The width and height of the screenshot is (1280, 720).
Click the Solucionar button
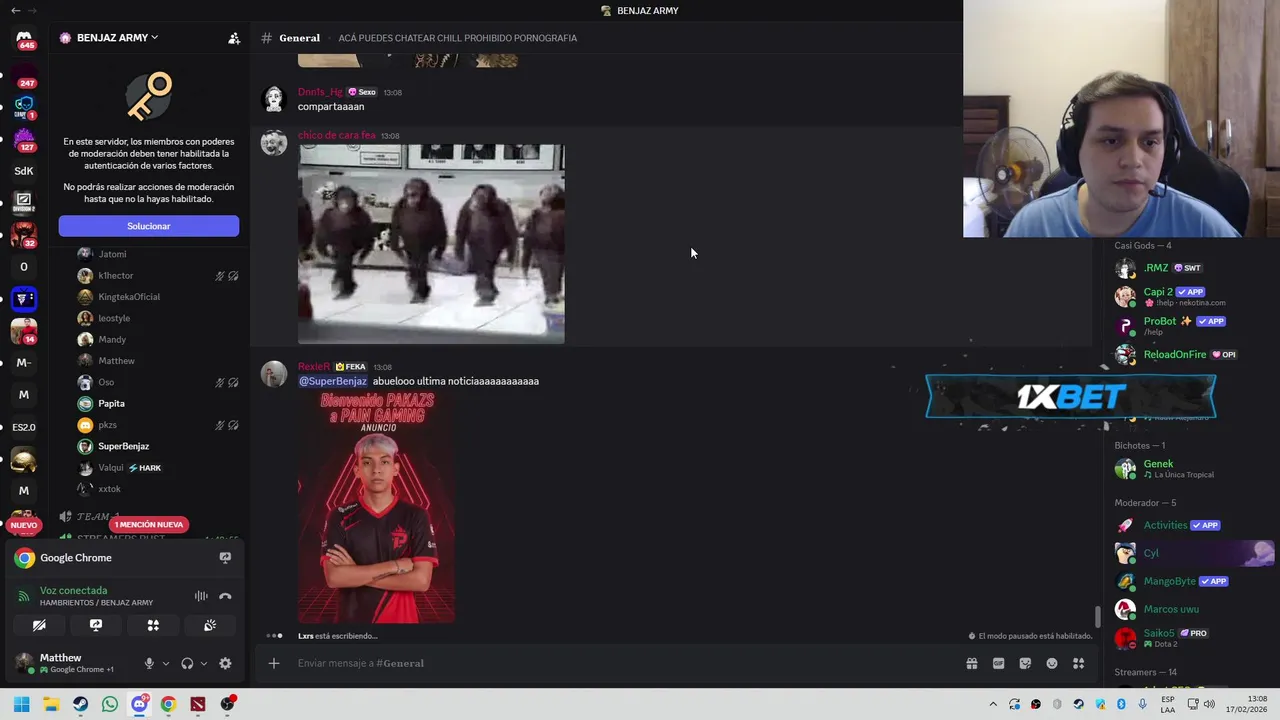148,226
